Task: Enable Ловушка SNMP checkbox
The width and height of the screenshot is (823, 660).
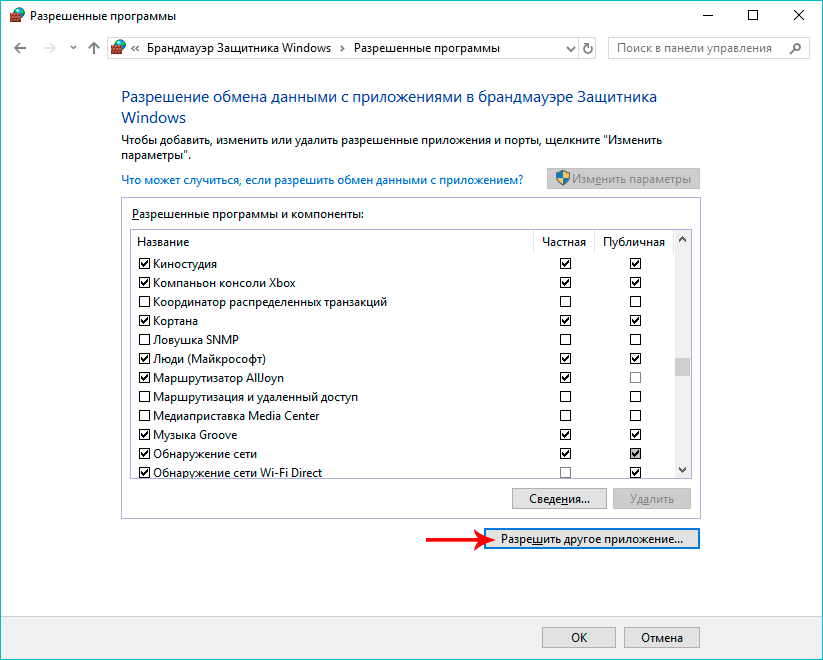Action: pyautogui.click(x=144, y=340)
